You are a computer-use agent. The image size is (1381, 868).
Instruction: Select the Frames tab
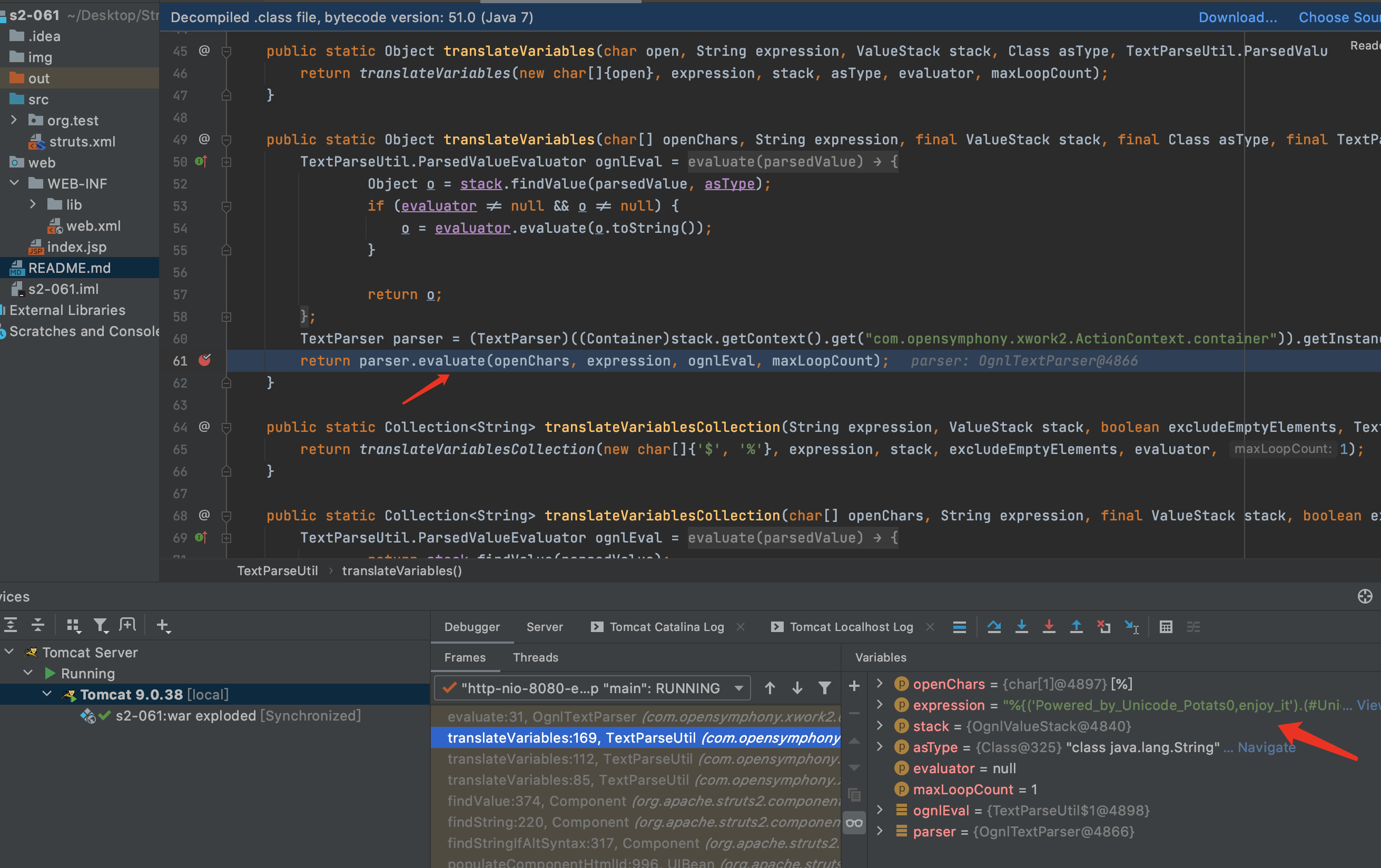(x=465, y=657)
